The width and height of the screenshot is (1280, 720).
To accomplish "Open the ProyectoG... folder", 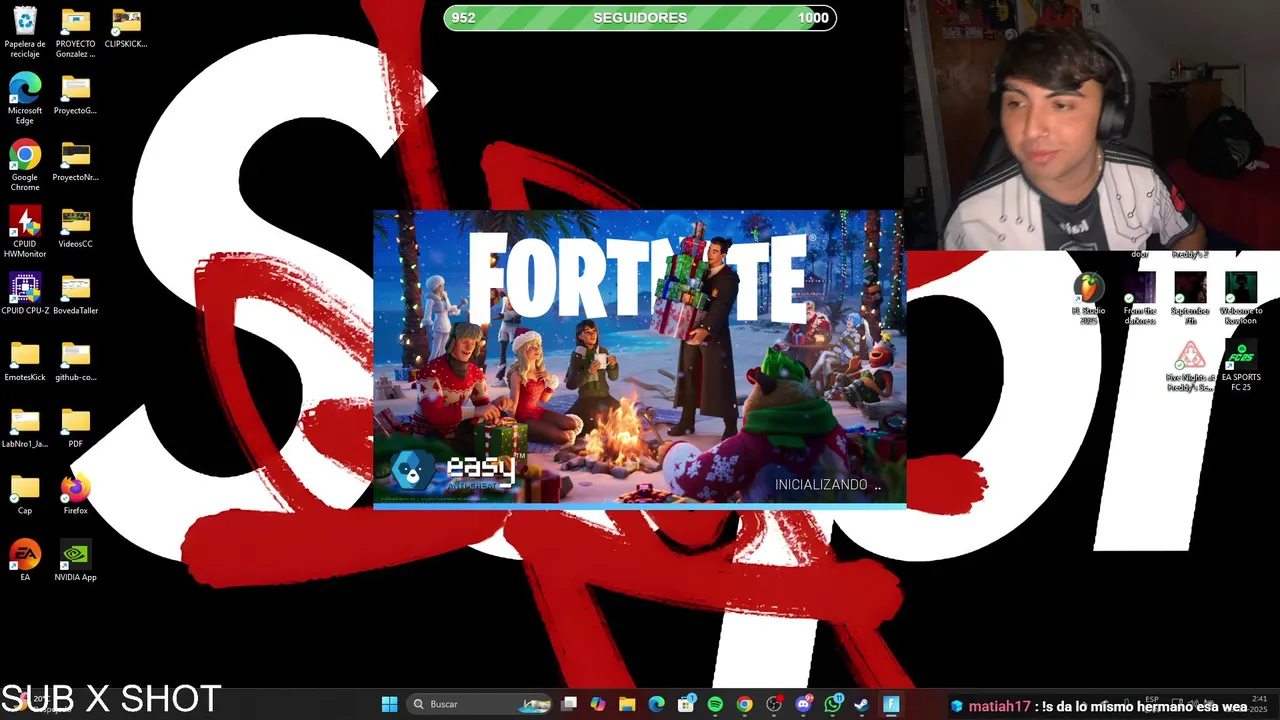I will point(76,94).
